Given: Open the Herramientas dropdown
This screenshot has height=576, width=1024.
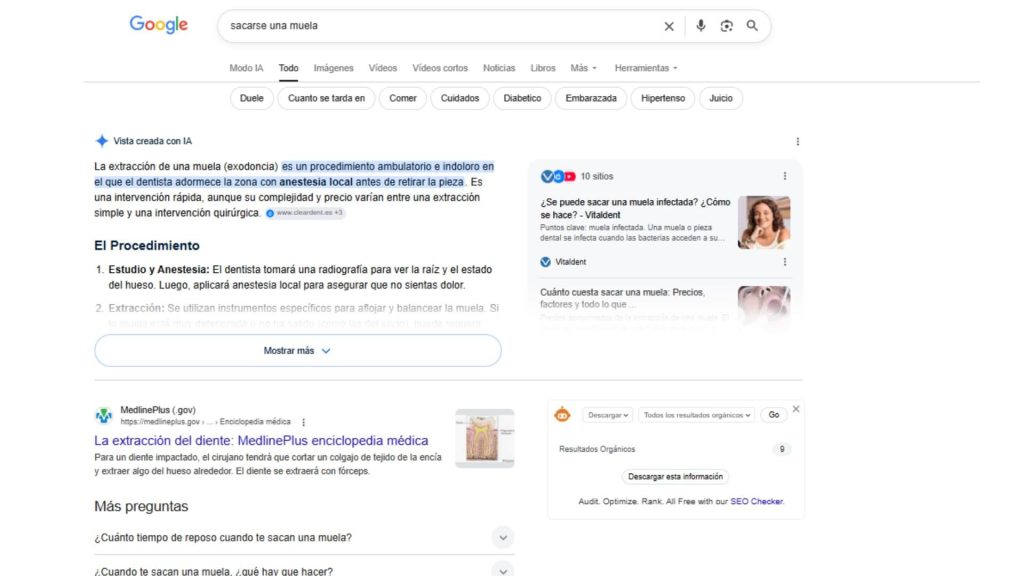Looking at the screenshot, I should 646,68.
